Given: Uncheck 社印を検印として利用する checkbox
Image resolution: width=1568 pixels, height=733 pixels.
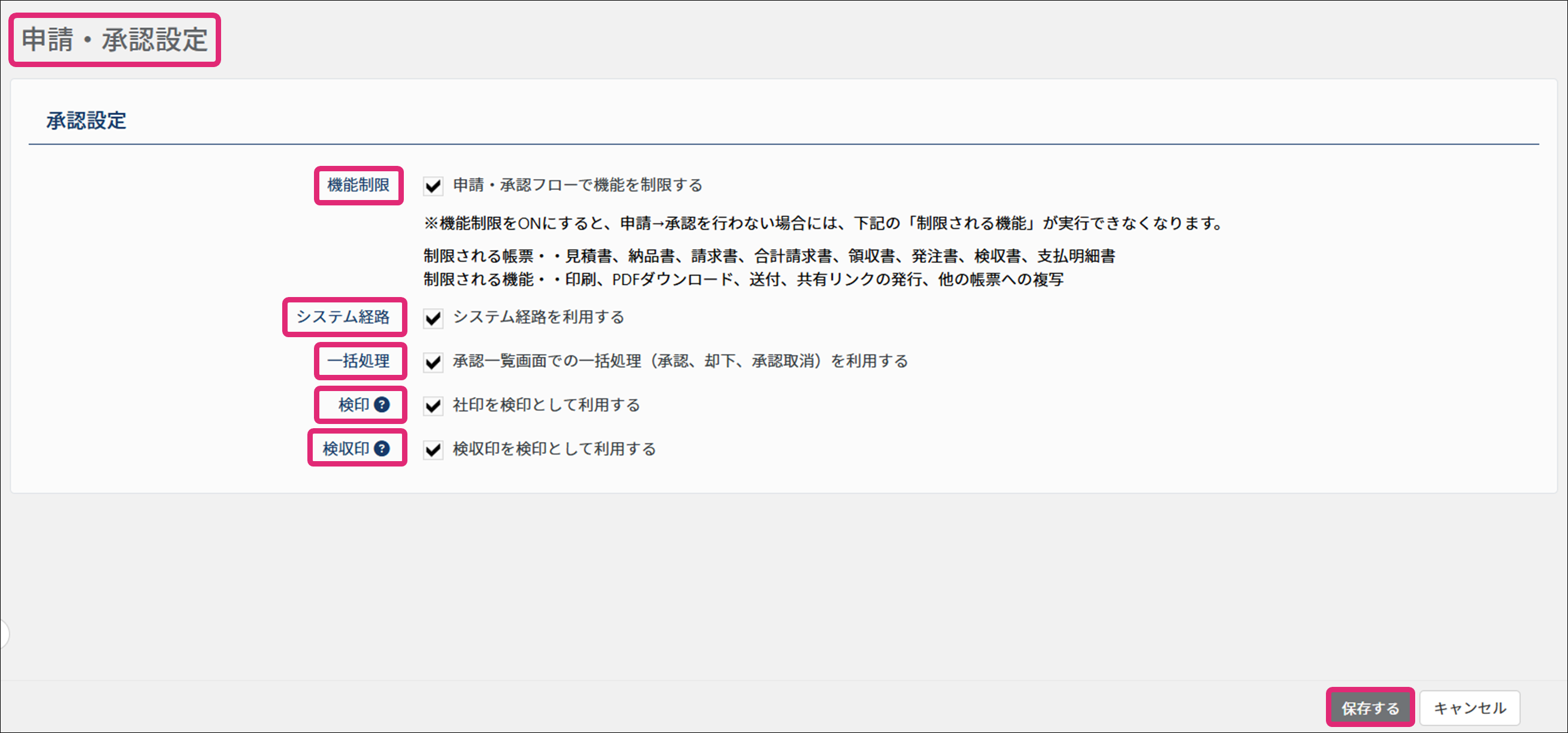Looking at the screenshot, I should point(433,406).
